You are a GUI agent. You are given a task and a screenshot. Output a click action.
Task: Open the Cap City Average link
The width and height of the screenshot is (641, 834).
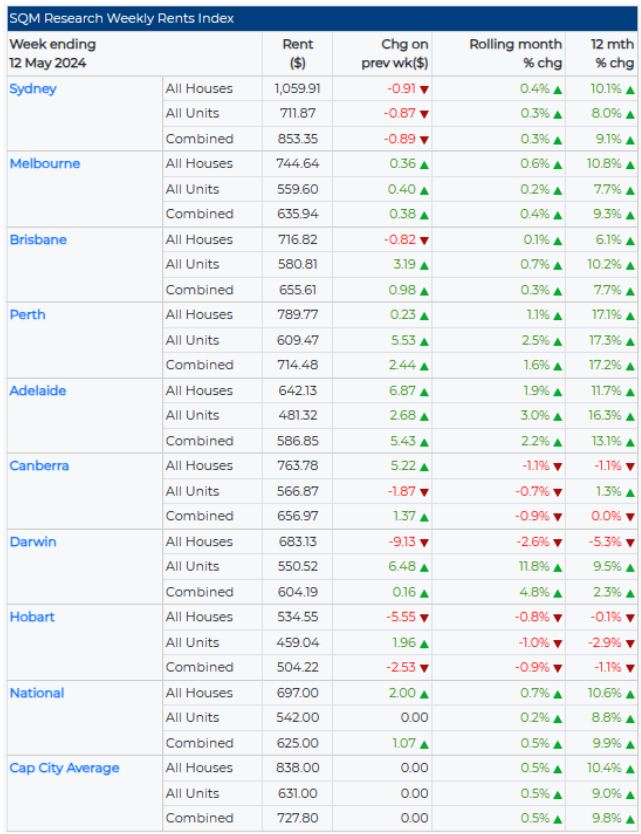(x=64, y=768)
